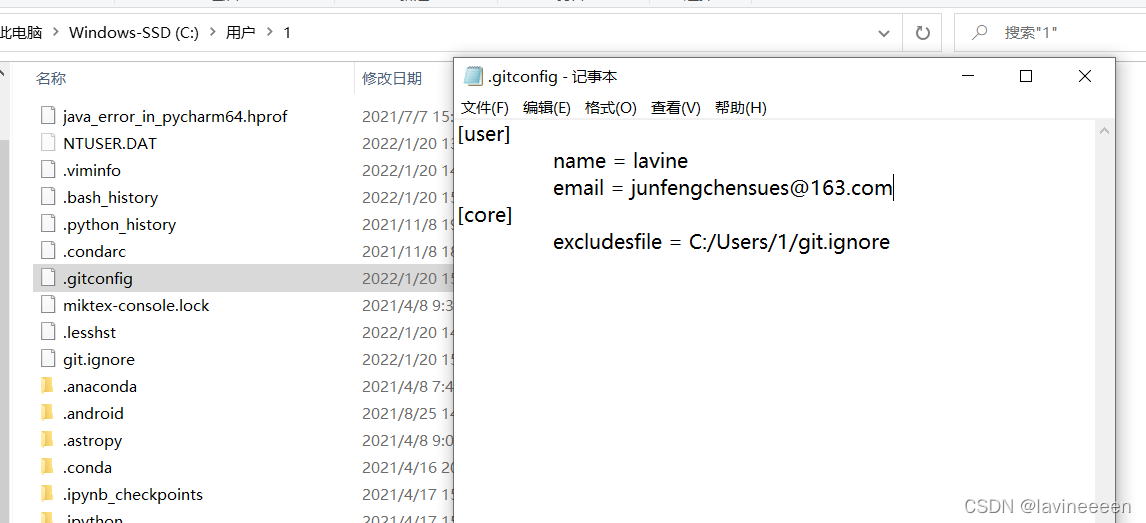
Task: Refresh the Explorer folder view
Action: point(923,33)
